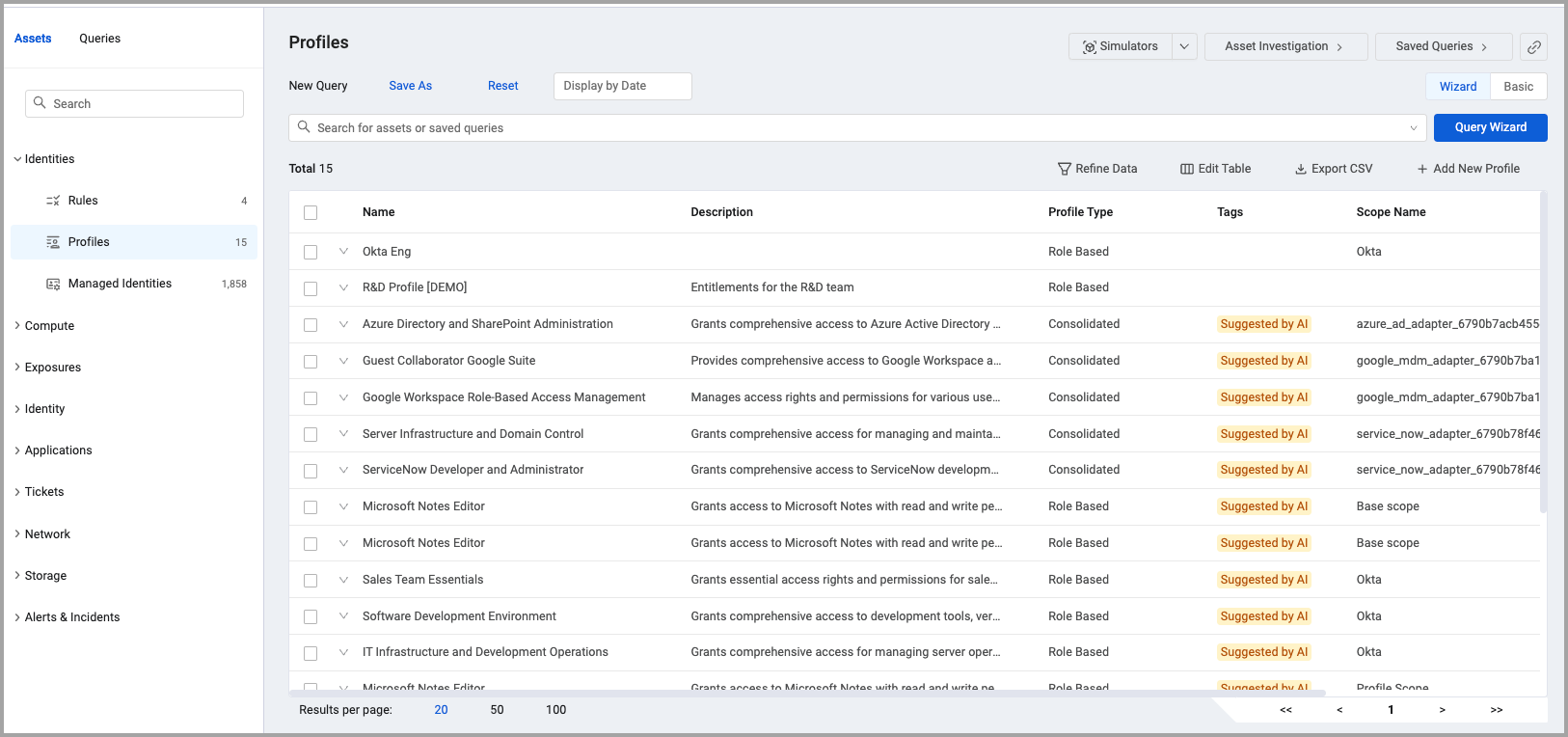
Task: Expand the Sales Team Essentials row details
Action: [343, 580]
